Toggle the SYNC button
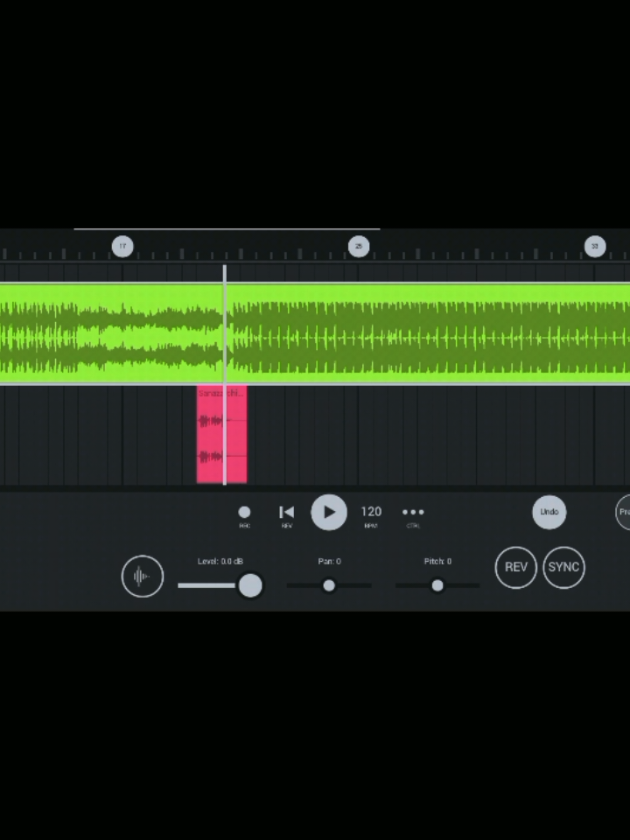Image resolution: width=630 pixels, height=840 pixels. click(x=564, y=567)
